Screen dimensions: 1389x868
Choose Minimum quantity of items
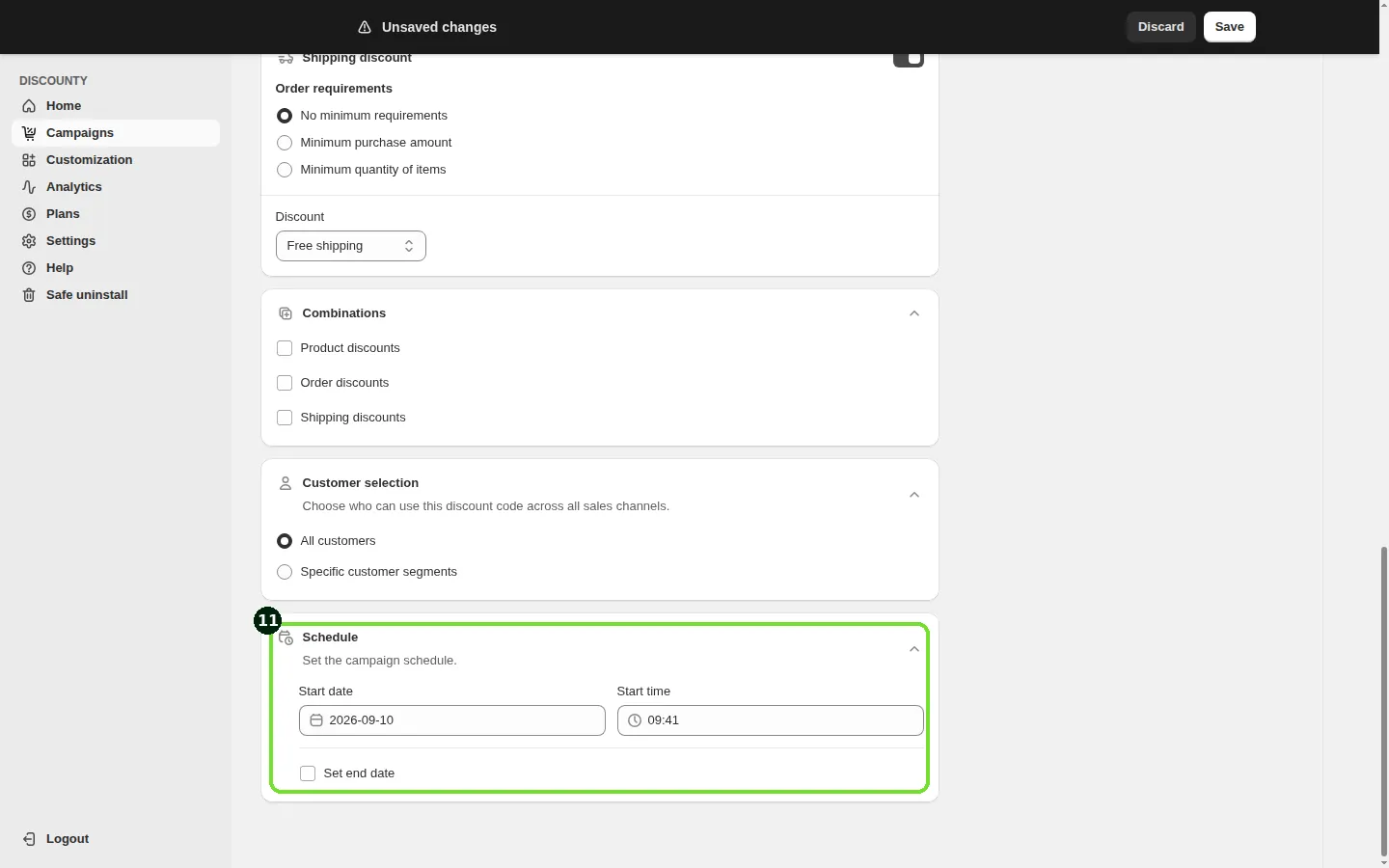[x=285, y=170]
